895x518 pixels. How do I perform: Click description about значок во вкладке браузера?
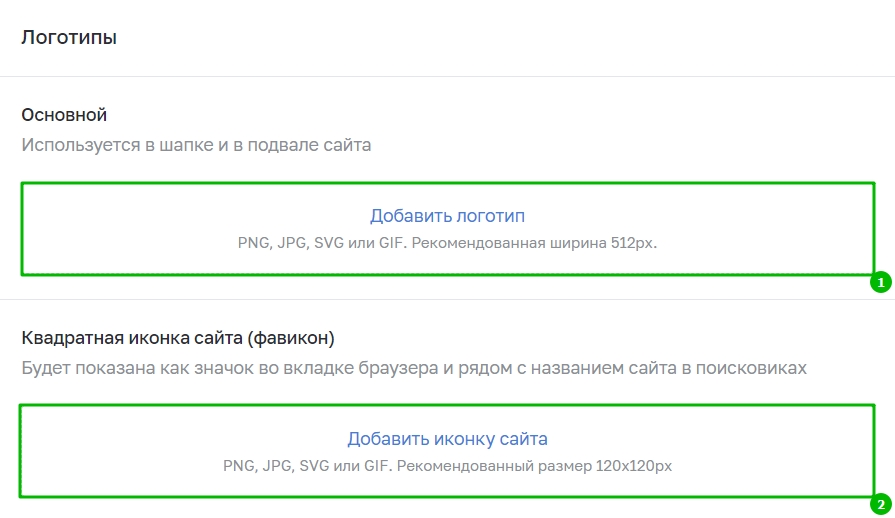point(414,368)
